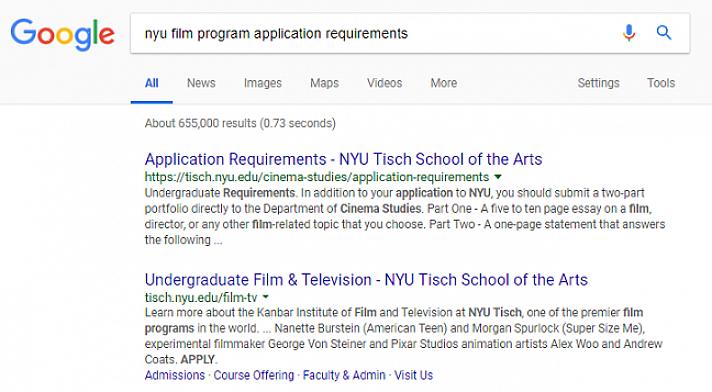The width and height of the screenshot is (712, 392).
Task: Open Undergraduate Film & Television result link
Action: coord(366,280)
